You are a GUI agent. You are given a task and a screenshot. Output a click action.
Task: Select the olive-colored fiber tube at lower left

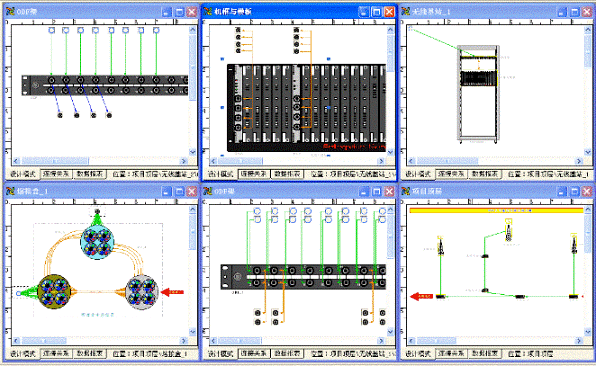coord(54,292)
